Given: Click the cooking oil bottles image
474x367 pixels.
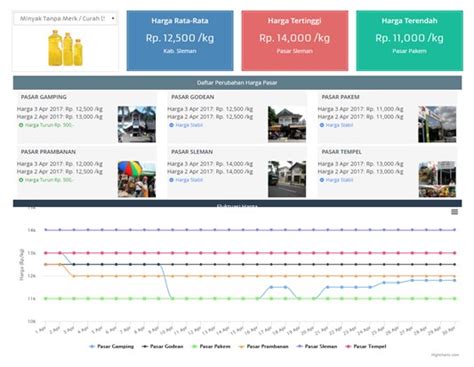Looking at the screenshot, I should coord(65,48).
